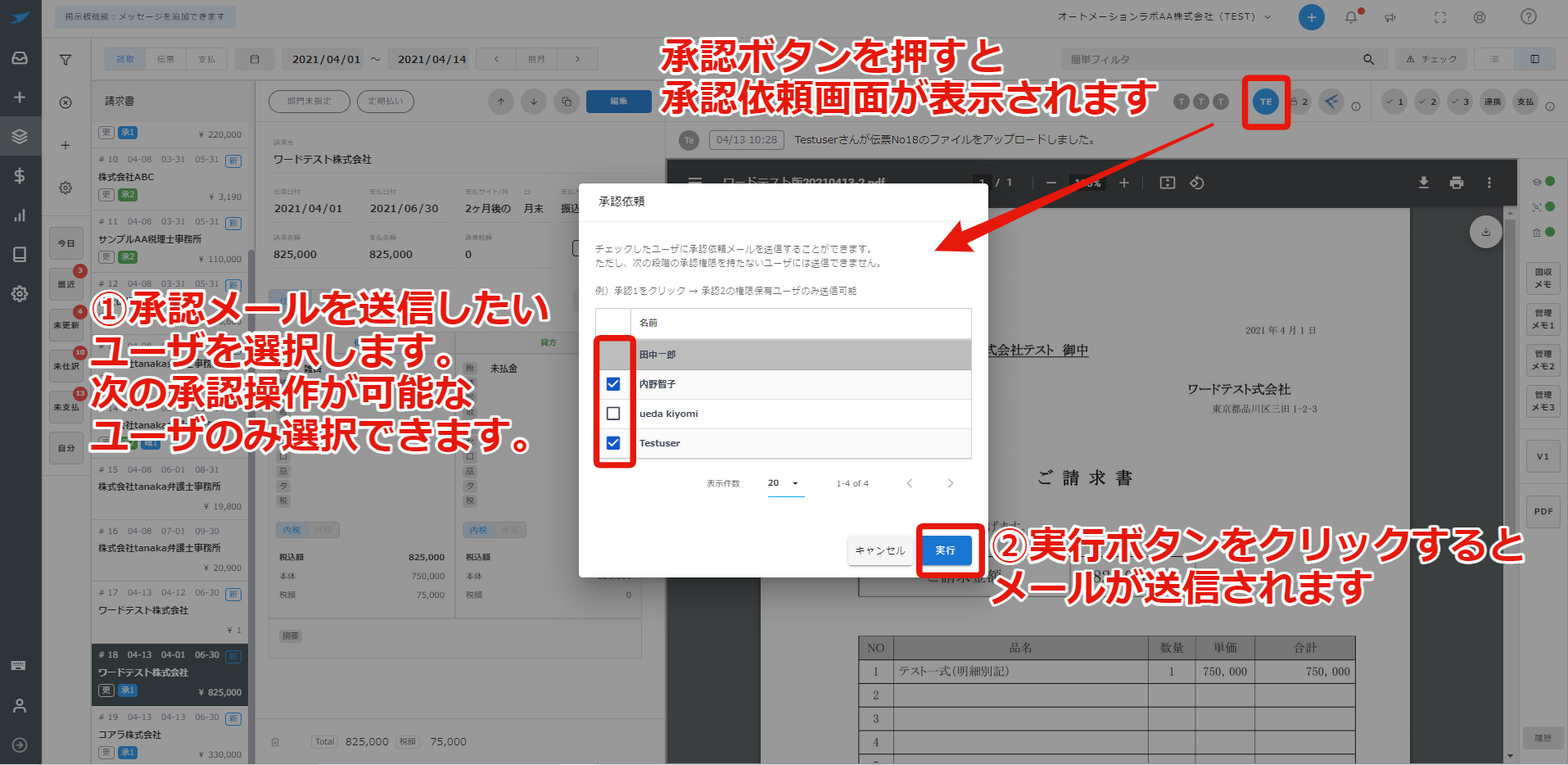
Task: Click the circled X clear icon
Action: point(66,102)
